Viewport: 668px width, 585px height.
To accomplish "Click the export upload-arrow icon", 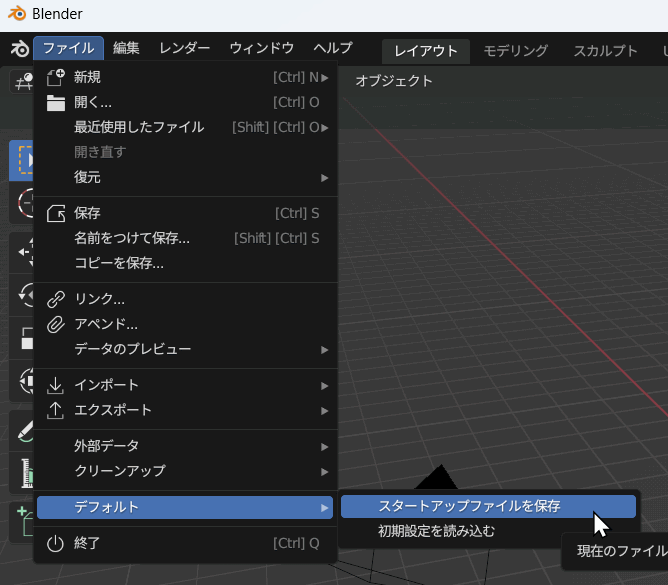I will click(x=55, y=410).
